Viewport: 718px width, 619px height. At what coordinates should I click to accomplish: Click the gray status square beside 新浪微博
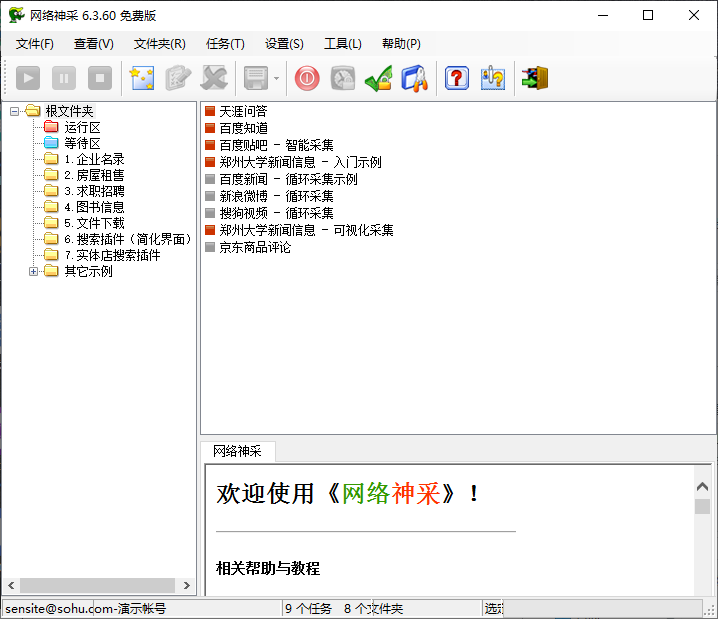point(210,196)
